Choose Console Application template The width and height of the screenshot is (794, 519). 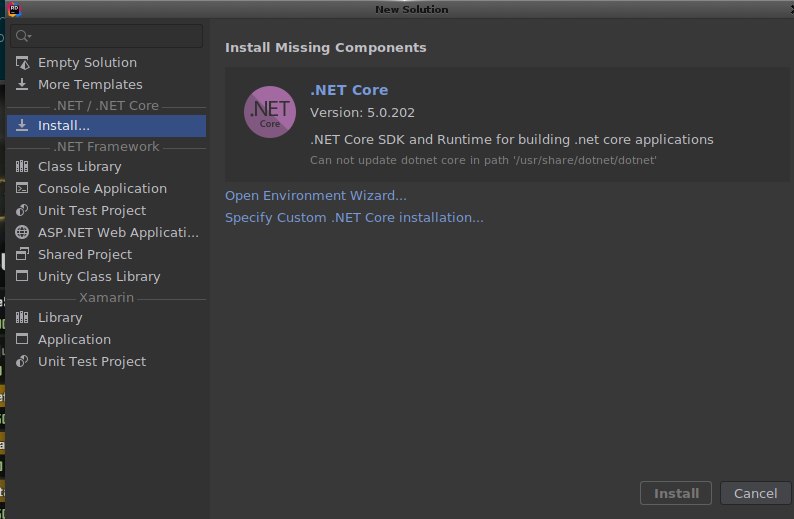coord(106,188)
